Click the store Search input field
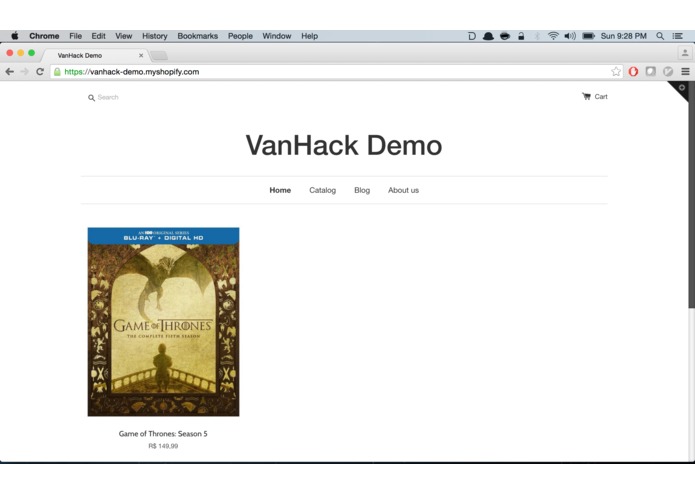 coord(108,97)
